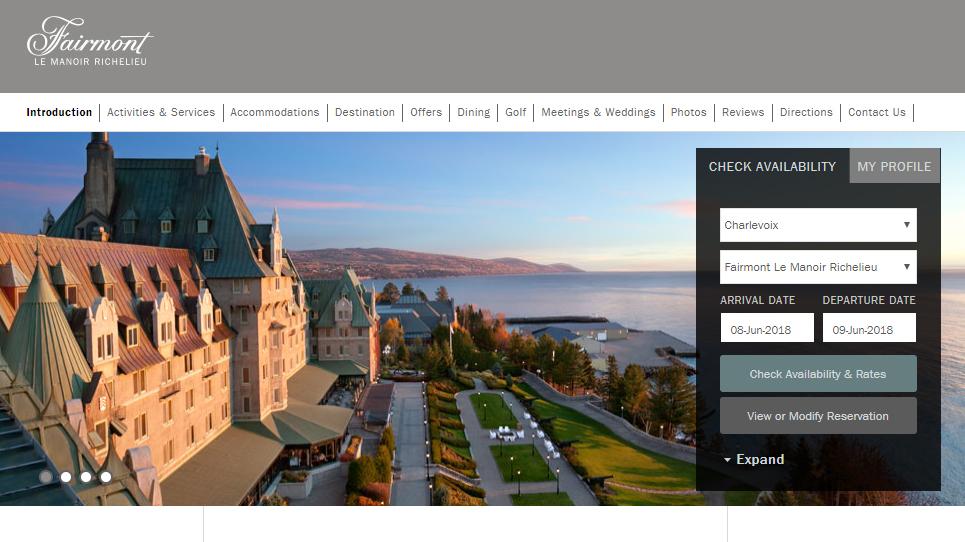View the Photos page
965x542 pixels.
pos(688,112)
